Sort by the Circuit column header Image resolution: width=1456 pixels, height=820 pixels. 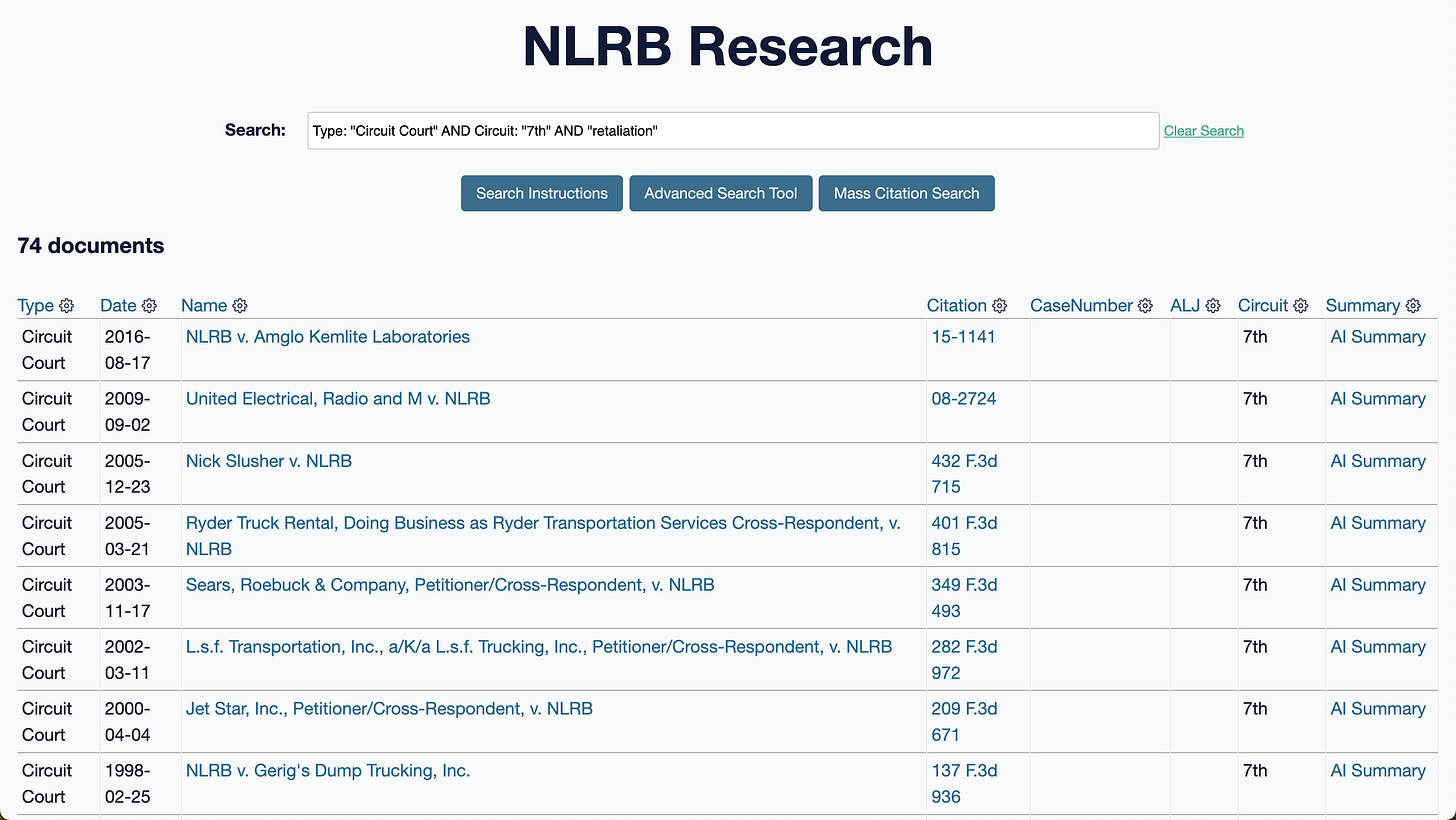tap(1263, 306)
